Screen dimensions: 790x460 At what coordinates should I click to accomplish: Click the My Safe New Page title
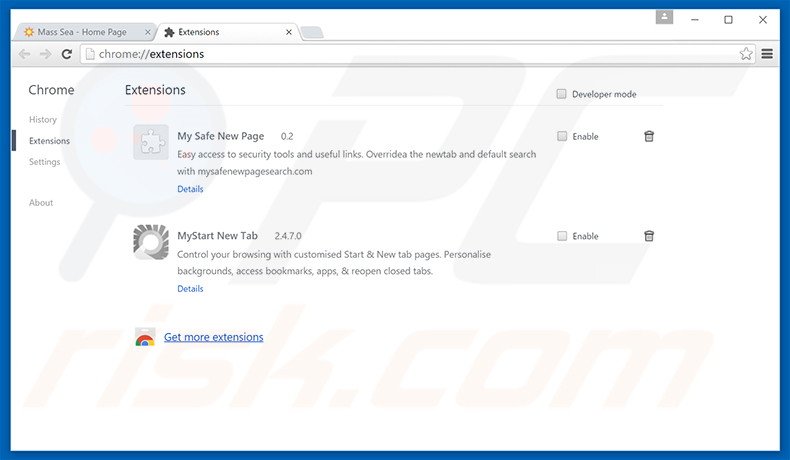point(221,136)
